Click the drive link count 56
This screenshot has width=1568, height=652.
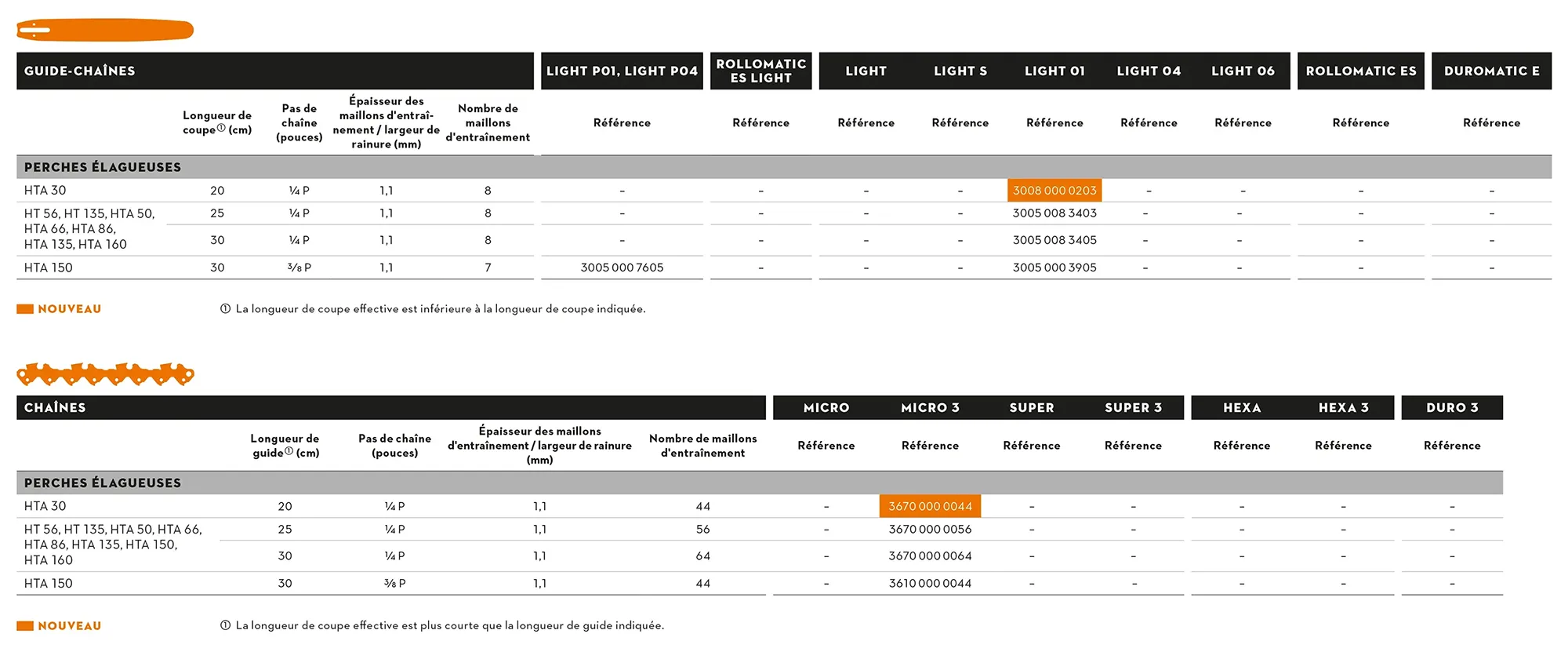pos(703,530)
